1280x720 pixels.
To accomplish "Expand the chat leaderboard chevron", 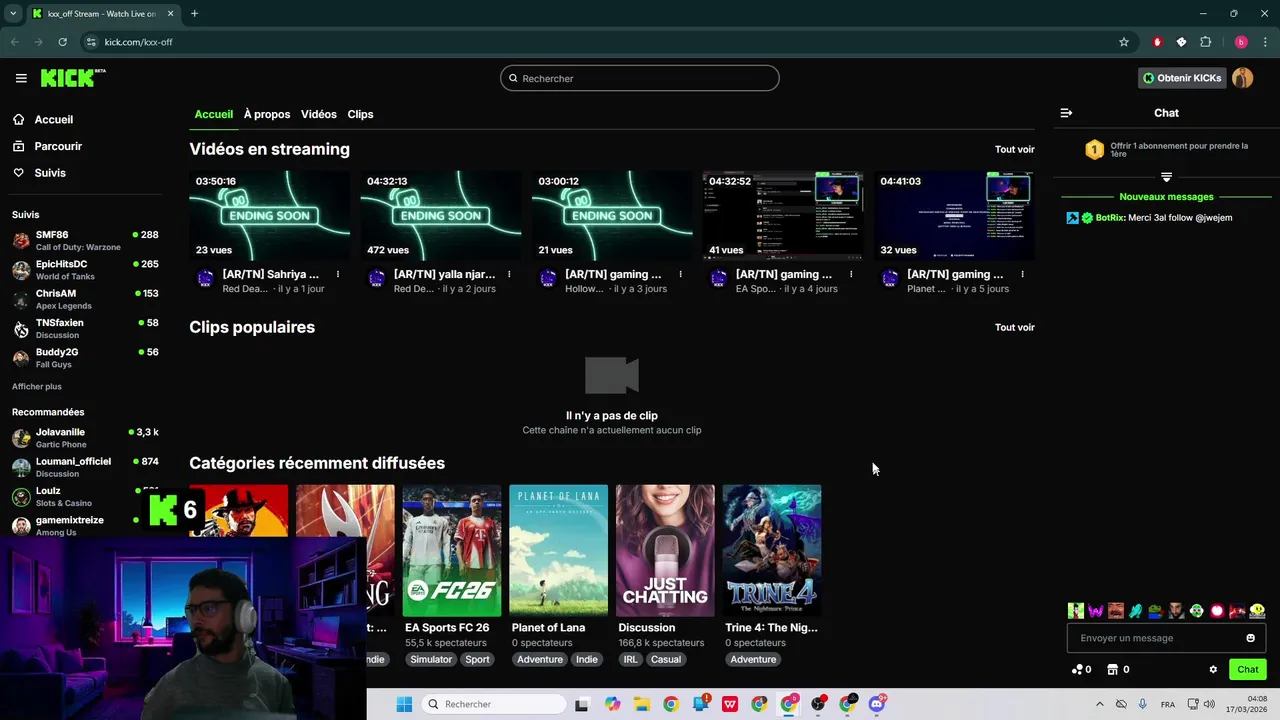I will tap(1166, 177).
